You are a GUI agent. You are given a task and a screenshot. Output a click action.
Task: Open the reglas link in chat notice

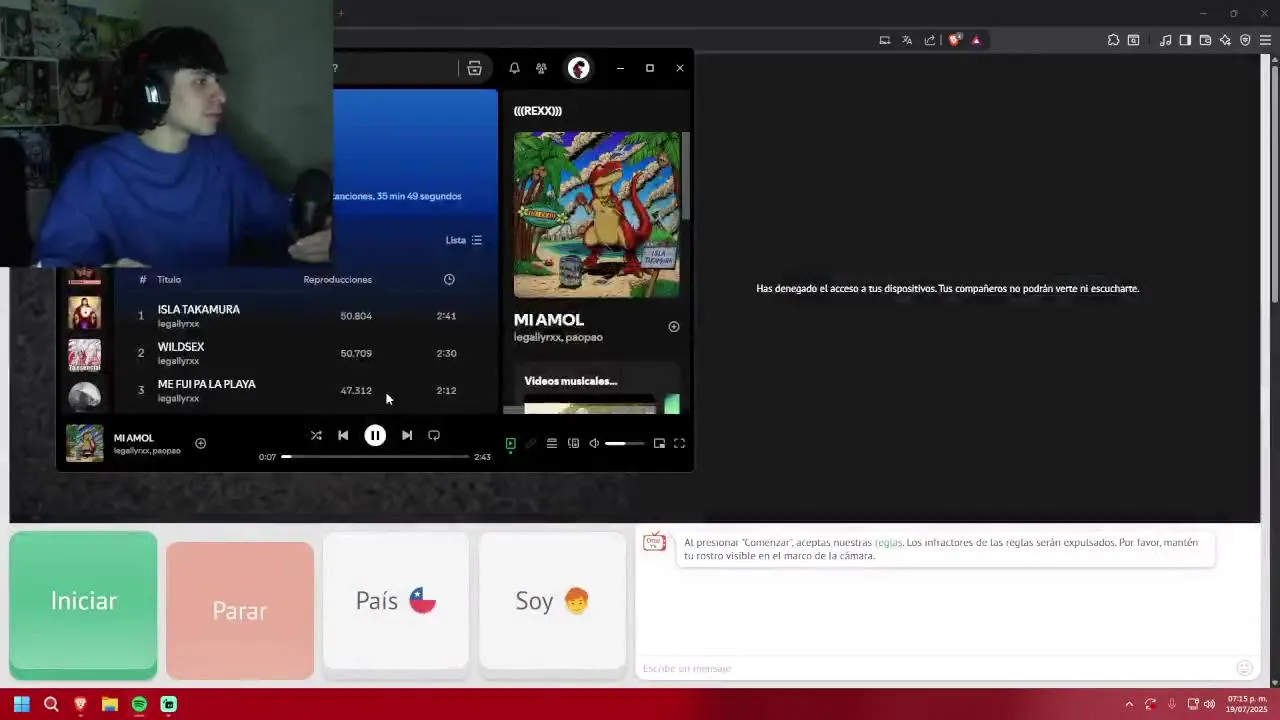click(x=888, y=542)
